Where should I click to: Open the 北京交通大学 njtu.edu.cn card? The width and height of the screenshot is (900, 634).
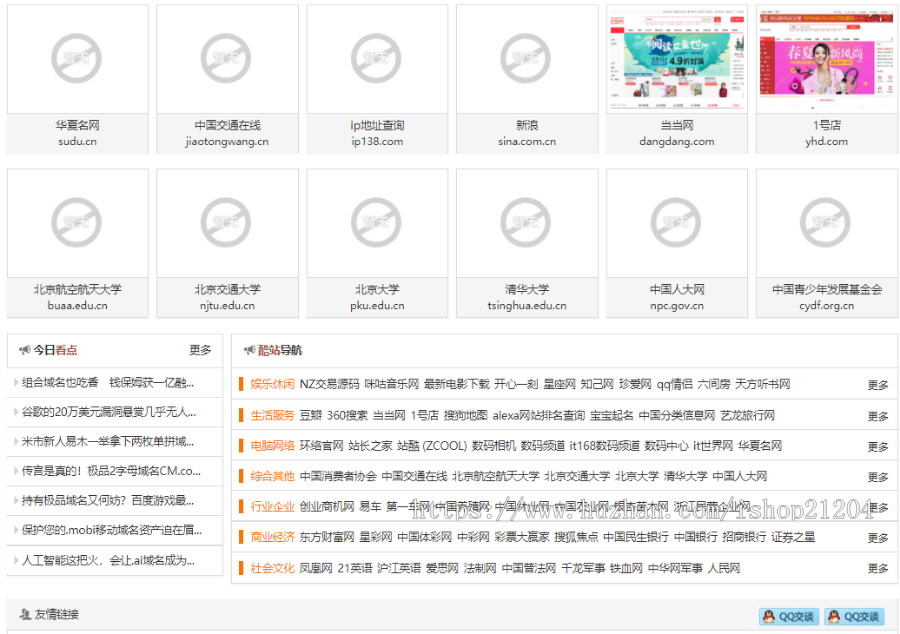(227, 243)
